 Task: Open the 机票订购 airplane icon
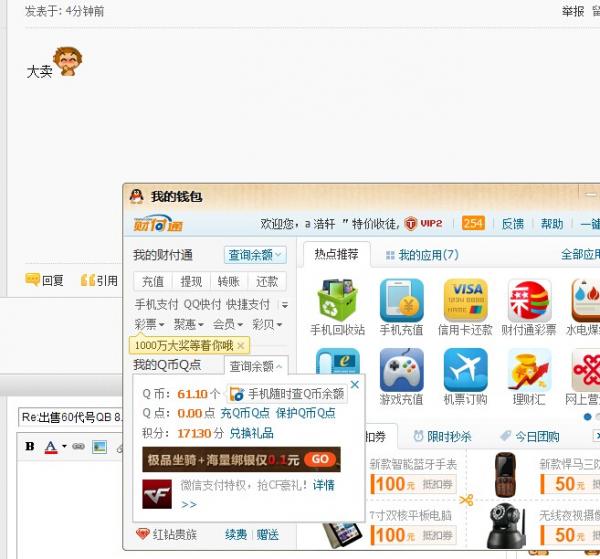click(x=465, y=370)
